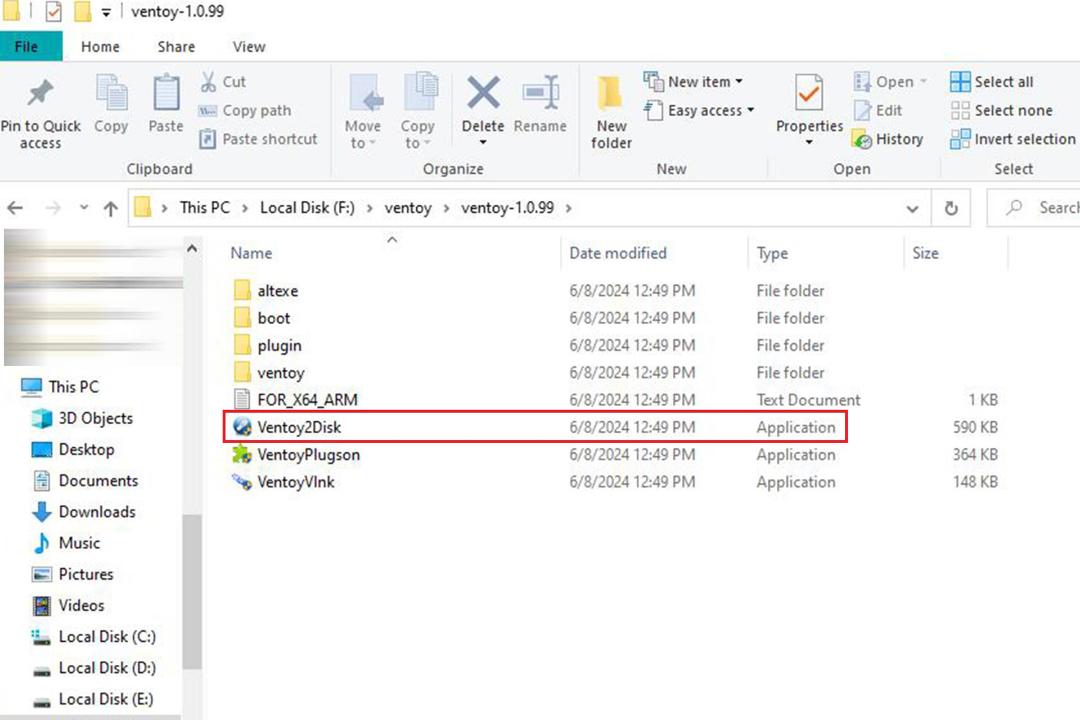The image size is (1080, 720).
Task: Click the Search box
Action: pyautogui.click(x=1034, y=207)
